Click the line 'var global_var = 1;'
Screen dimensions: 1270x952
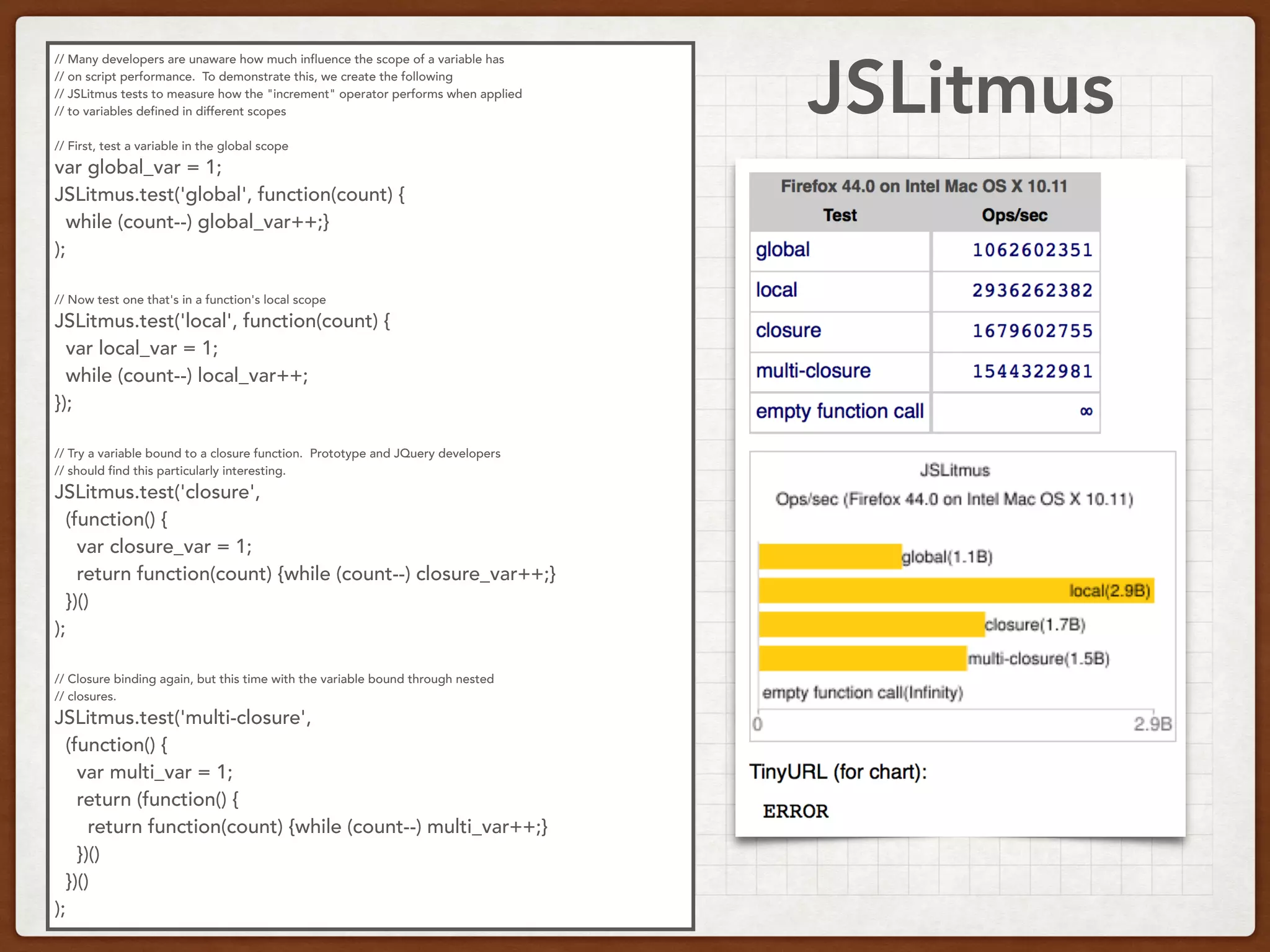138,167
